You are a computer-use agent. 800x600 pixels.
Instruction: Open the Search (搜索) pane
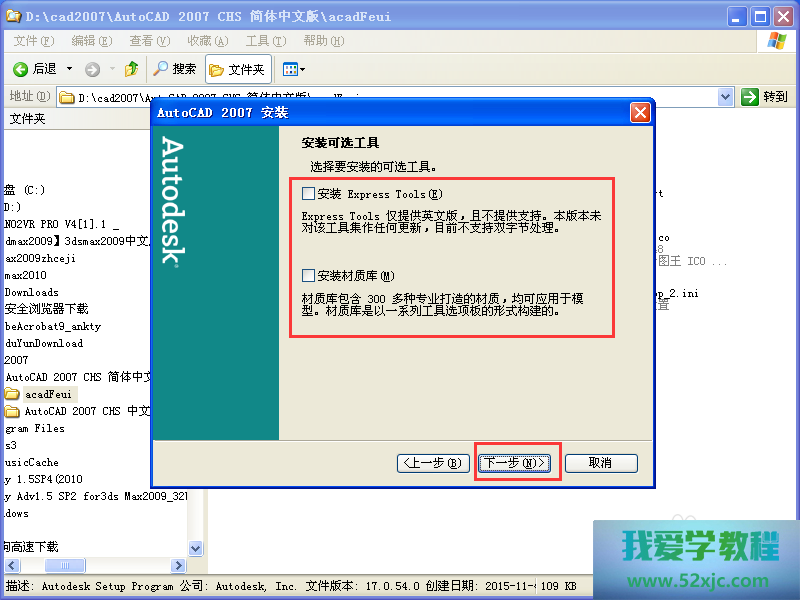point(175,69)
